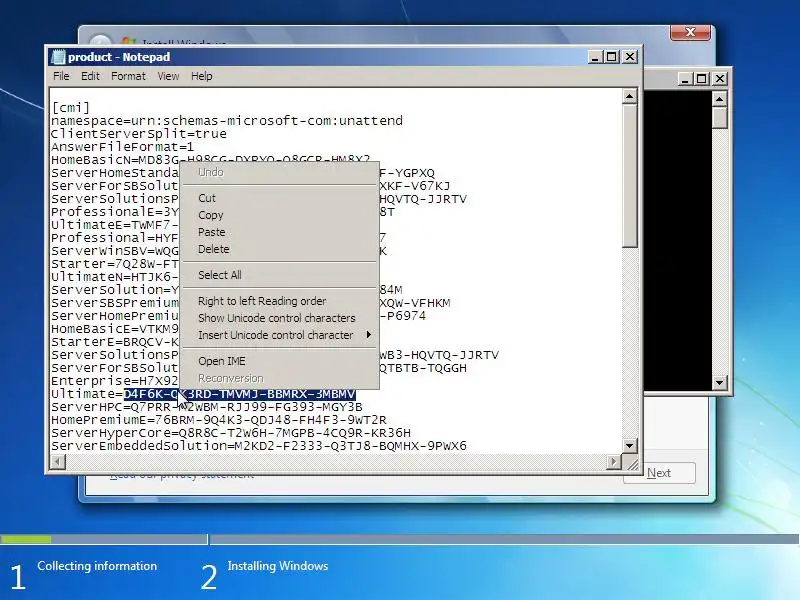Click console window scrollbar down arrow

tap(719, 382)
